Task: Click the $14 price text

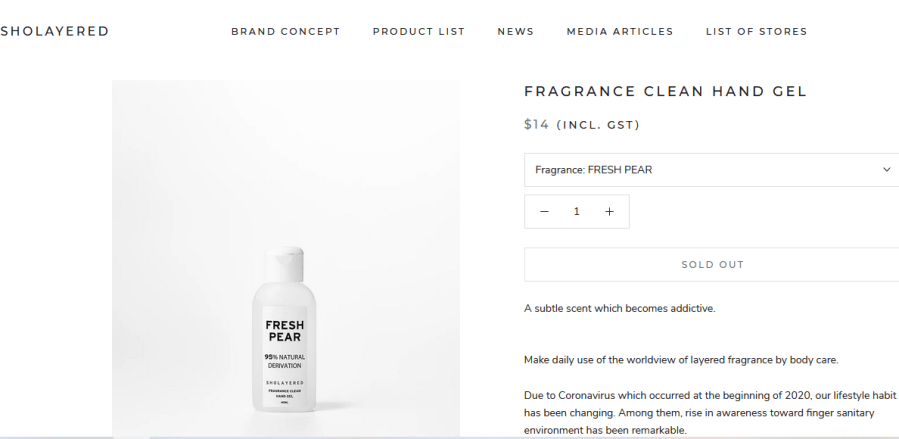Action: pos(538,125)
